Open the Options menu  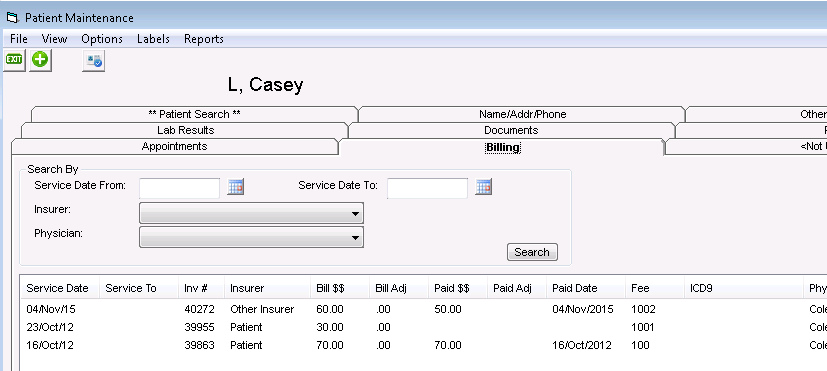[x=102, y=39]
